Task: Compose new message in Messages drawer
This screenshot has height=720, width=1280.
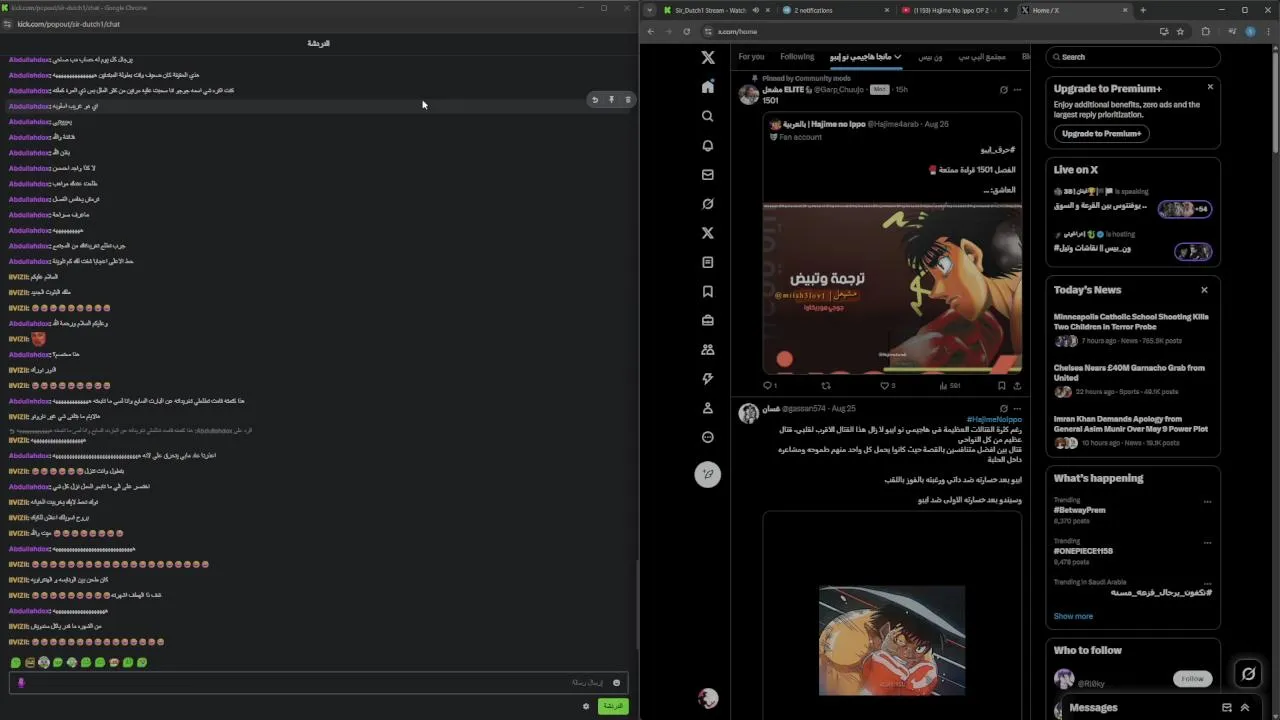Action: (x=1227, y=707)
